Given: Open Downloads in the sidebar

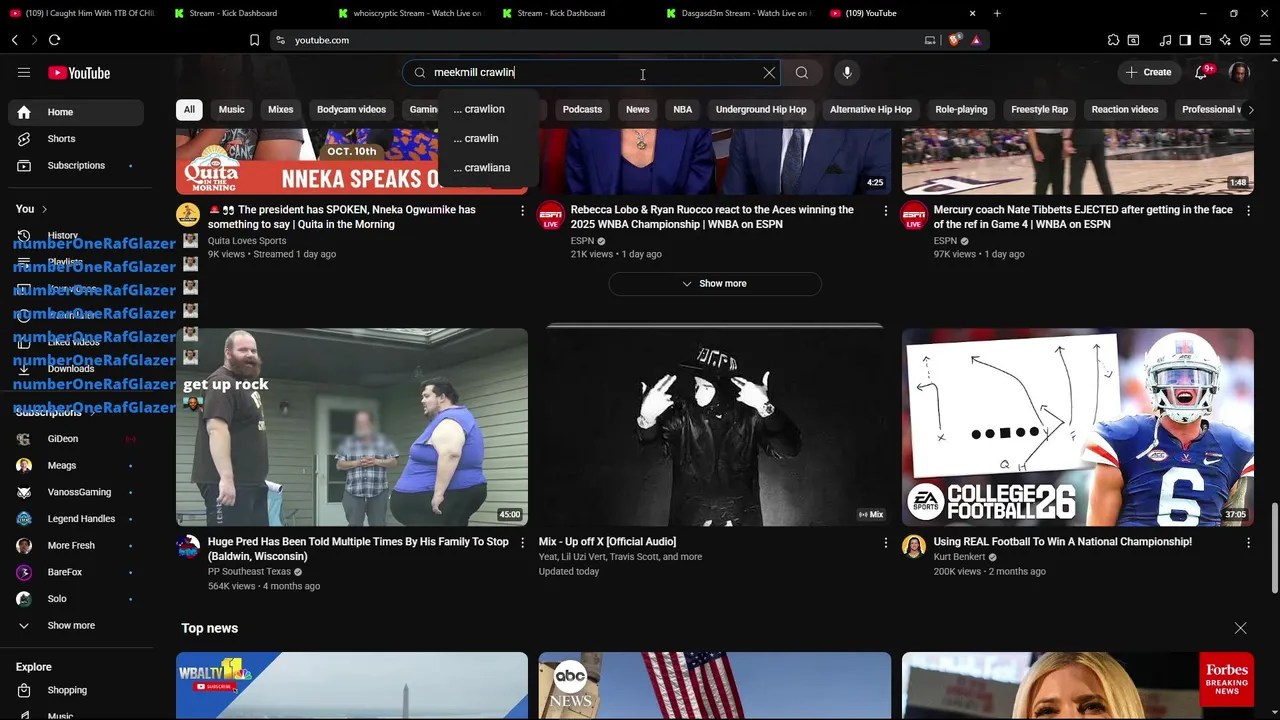Looking at the screenshot, I should pos(76,369).
